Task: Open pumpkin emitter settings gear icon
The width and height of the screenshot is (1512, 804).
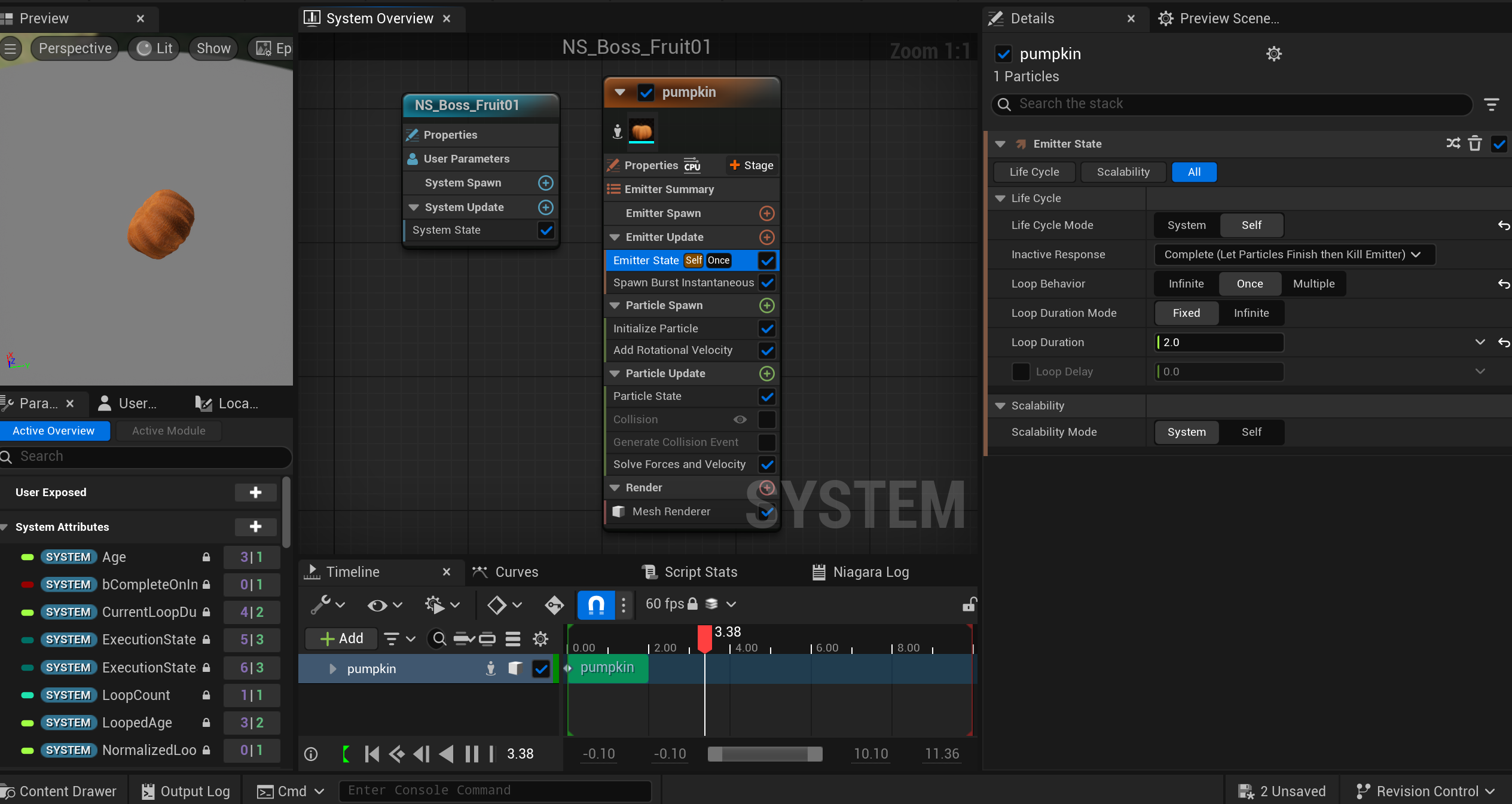Action: pos(1273,54)
